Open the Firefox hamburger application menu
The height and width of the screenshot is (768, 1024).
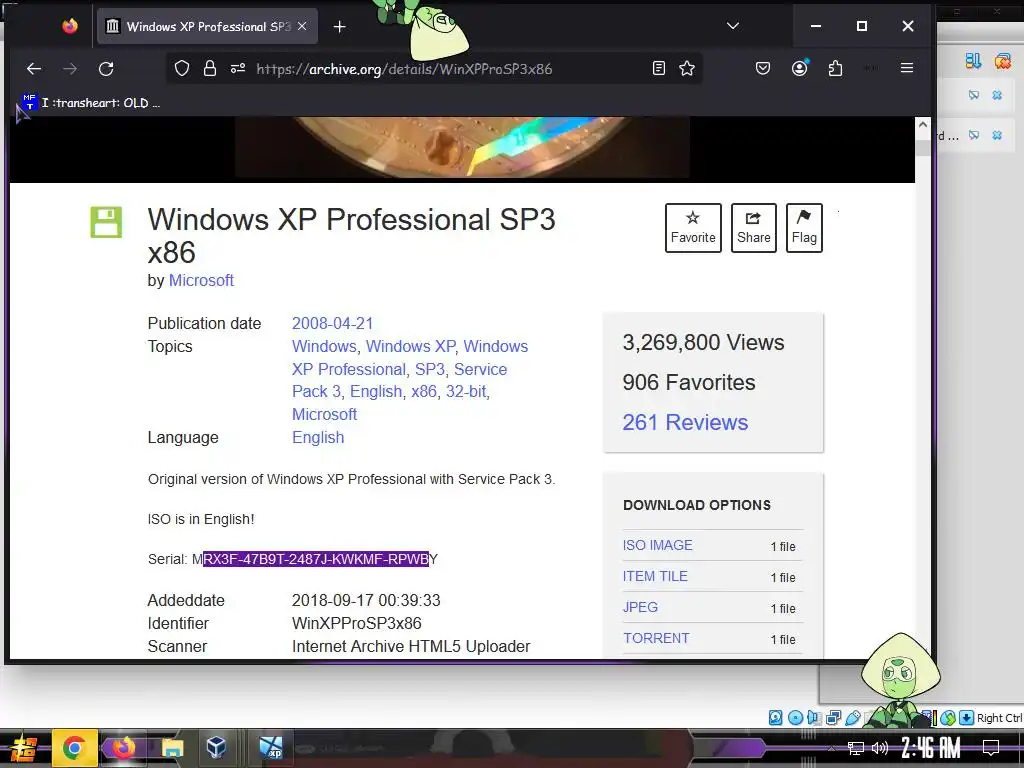click(x=906, y=68)
